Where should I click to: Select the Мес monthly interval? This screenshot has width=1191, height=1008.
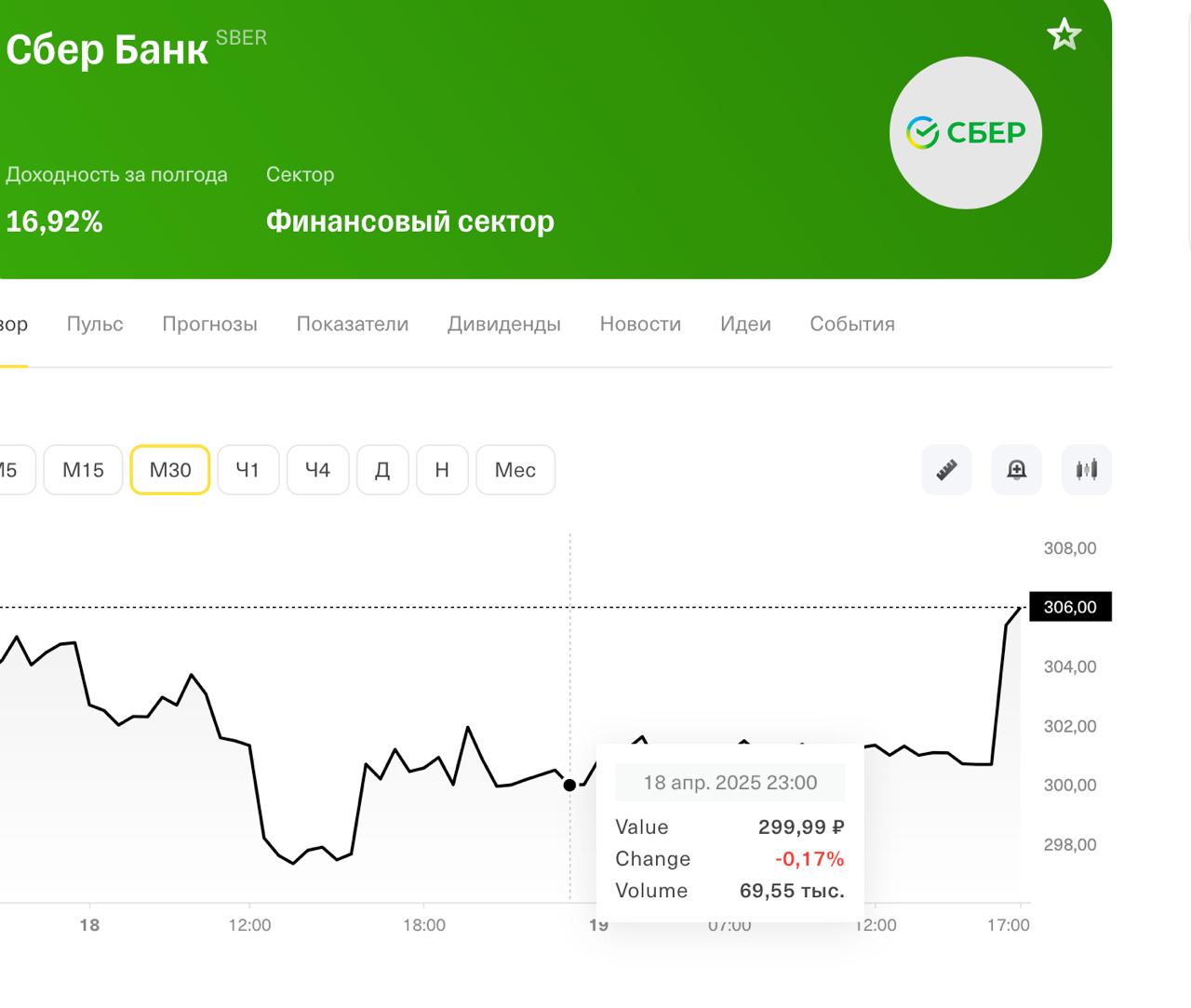point(515,470)
